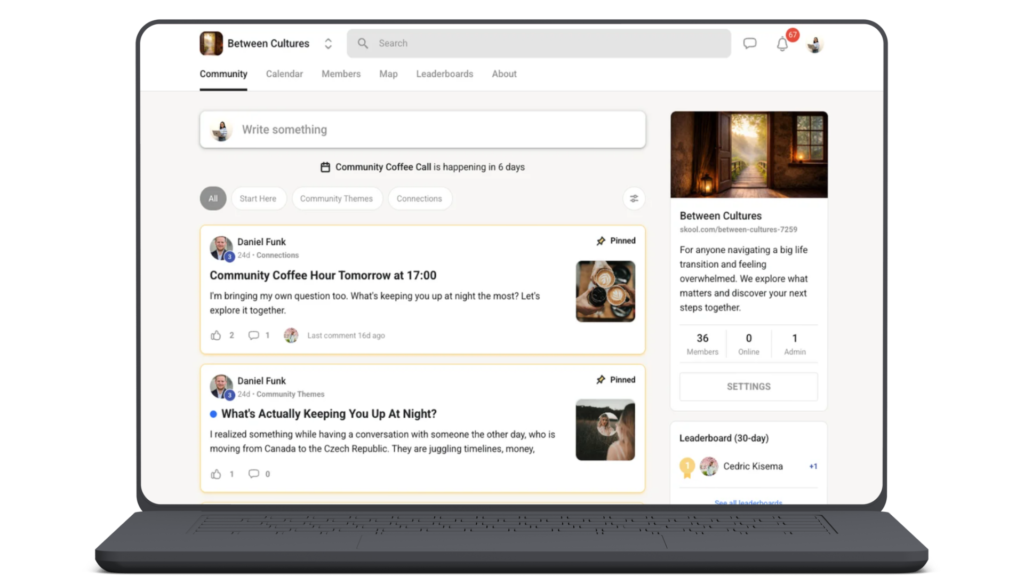The width and height of the screenshot is (1024, 576).
Task: Click the 36 Members stat
Action: (702, 344)
